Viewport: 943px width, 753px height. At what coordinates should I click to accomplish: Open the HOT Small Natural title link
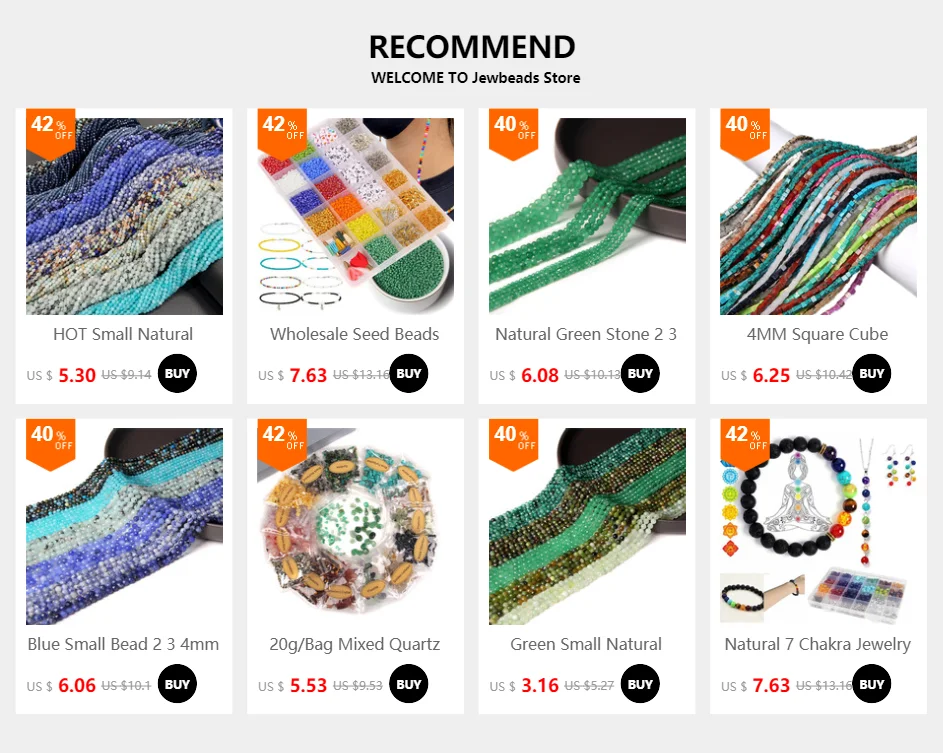point(123,334)
